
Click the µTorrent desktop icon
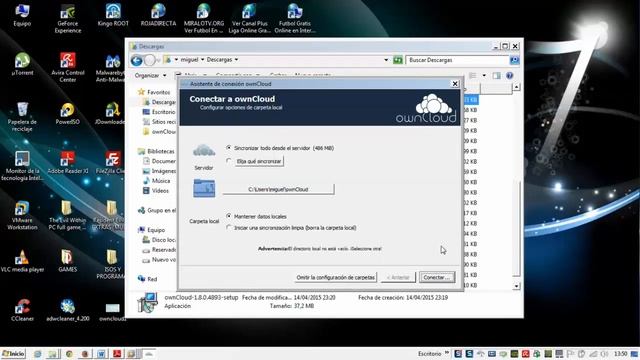pos(22,64)
